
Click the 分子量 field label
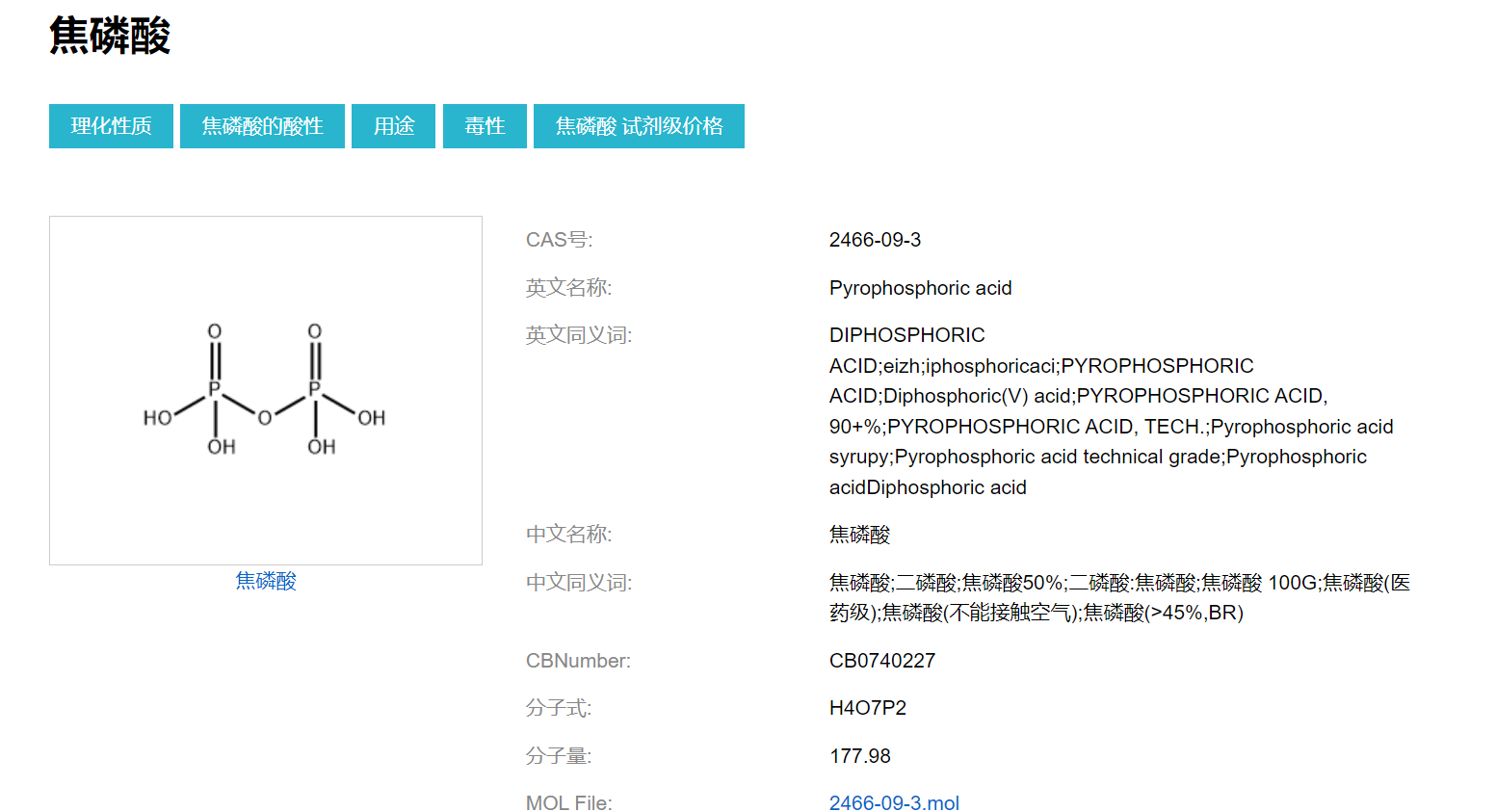pyautogui.click(x=558, y=756)
